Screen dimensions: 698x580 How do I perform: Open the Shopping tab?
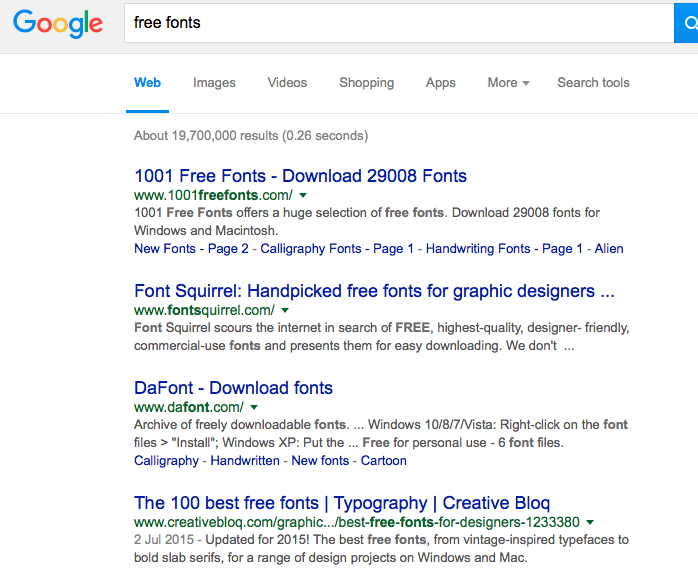(366, 83)
